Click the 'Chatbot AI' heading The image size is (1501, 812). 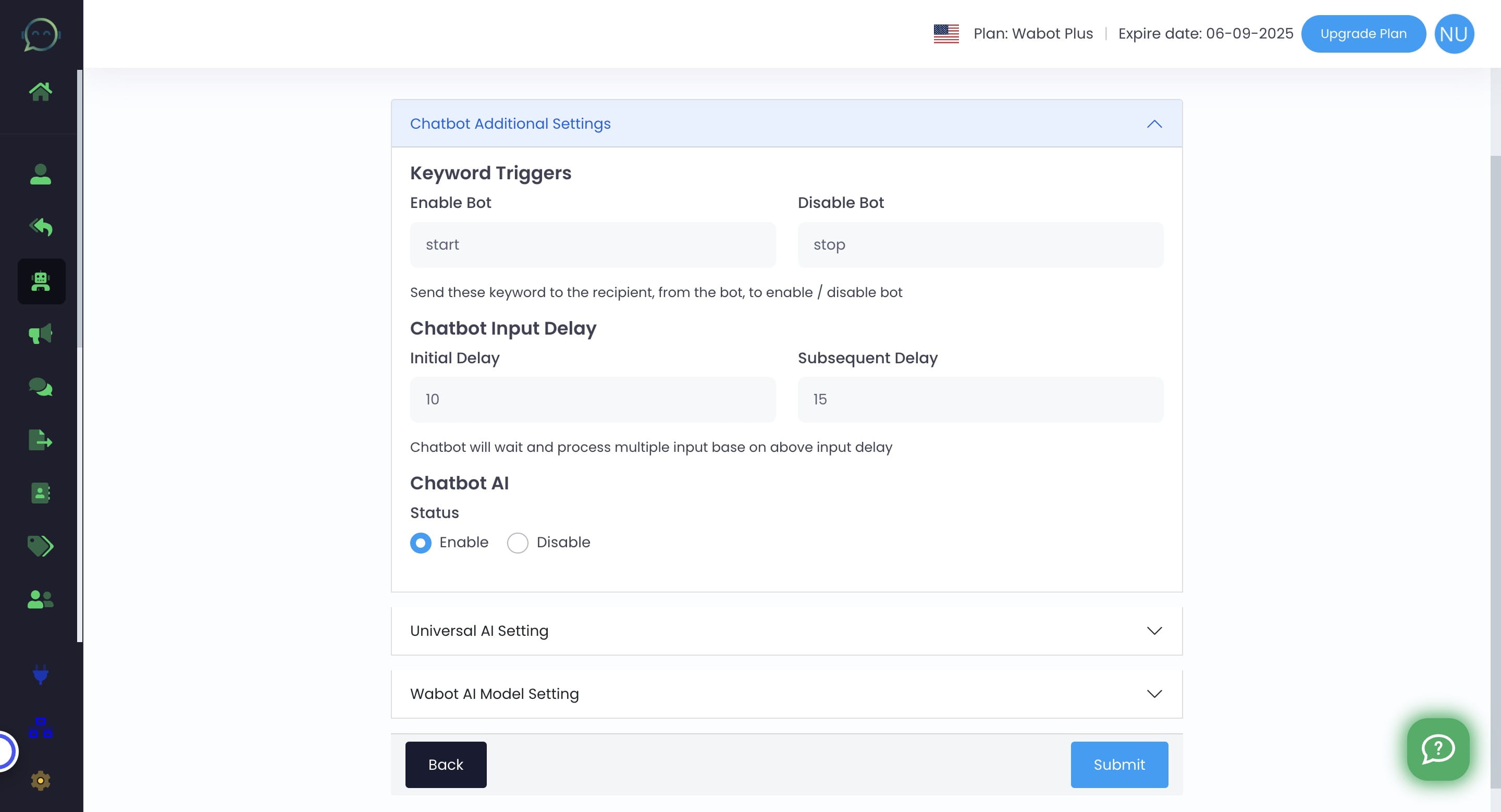pos(459,483)
